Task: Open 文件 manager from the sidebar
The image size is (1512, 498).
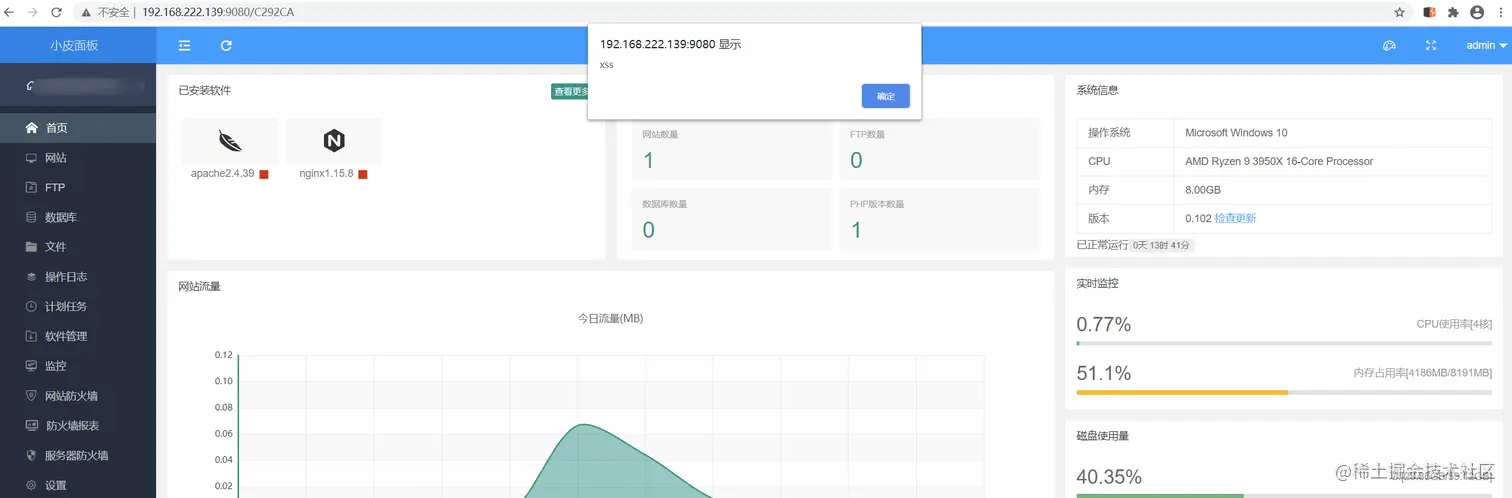Action: point(78,247)
